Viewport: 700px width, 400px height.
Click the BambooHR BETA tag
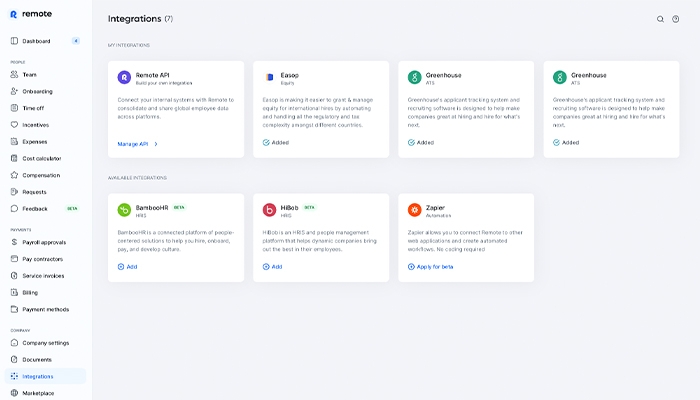point(179,208)
